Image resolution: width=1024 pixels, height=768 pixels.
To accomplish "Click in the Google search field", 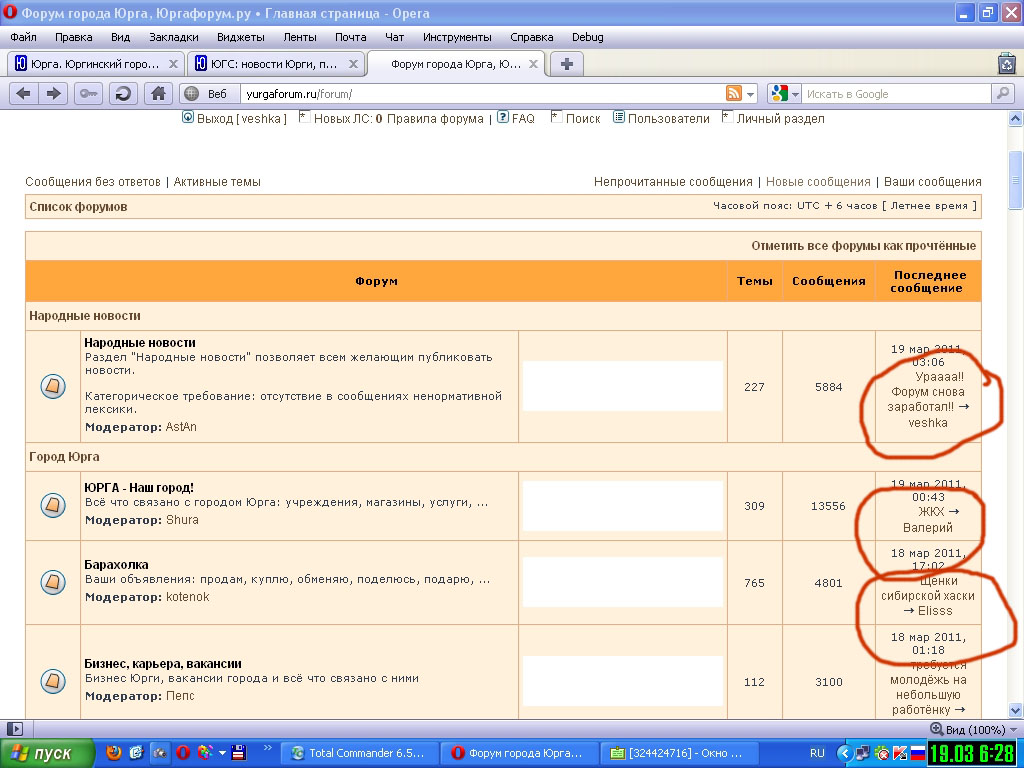I will (x=895, y=93).
